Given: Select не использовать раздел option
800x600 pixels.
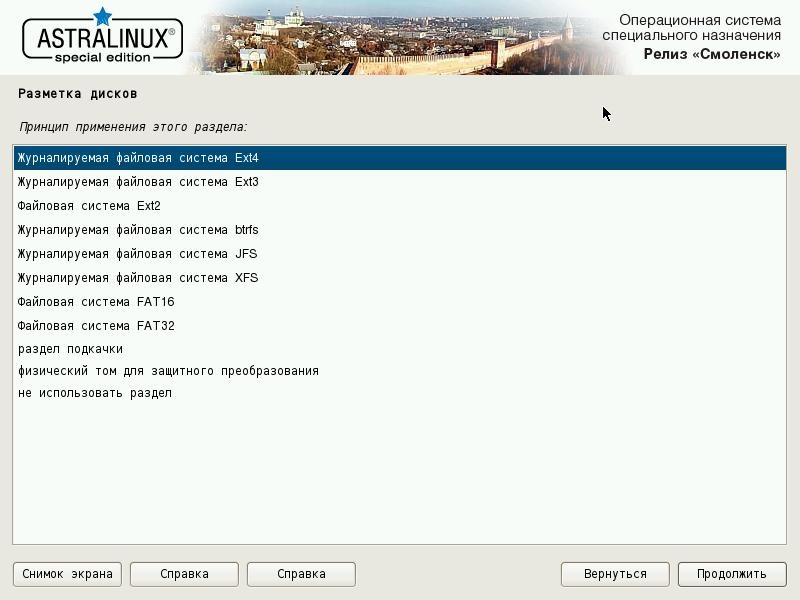Looking at the screenshot, I should [399, 393].
